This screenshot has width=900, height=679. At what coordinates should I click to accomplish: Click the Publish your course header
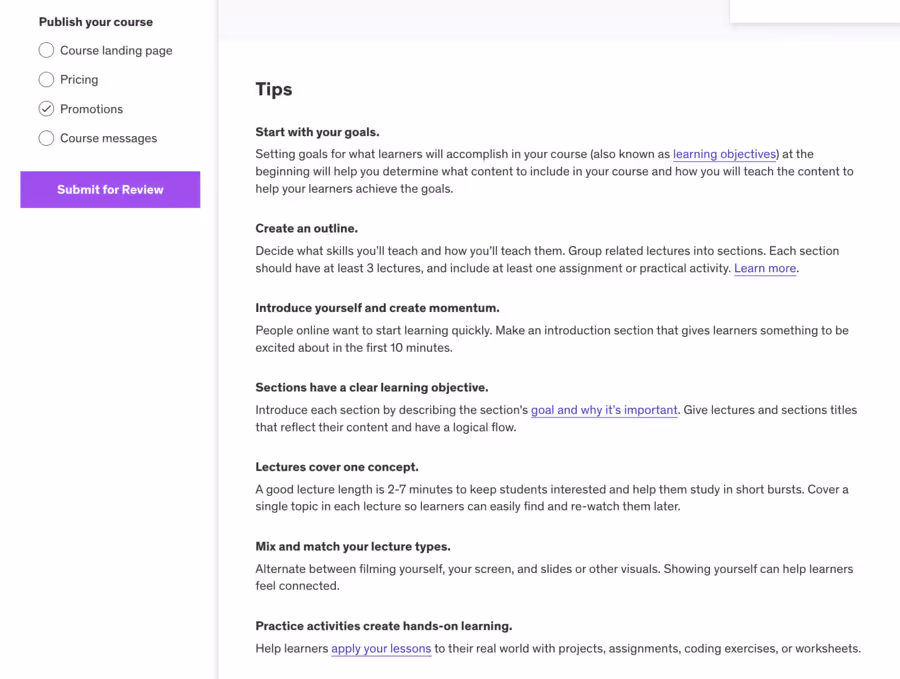[x=96, y=21]
